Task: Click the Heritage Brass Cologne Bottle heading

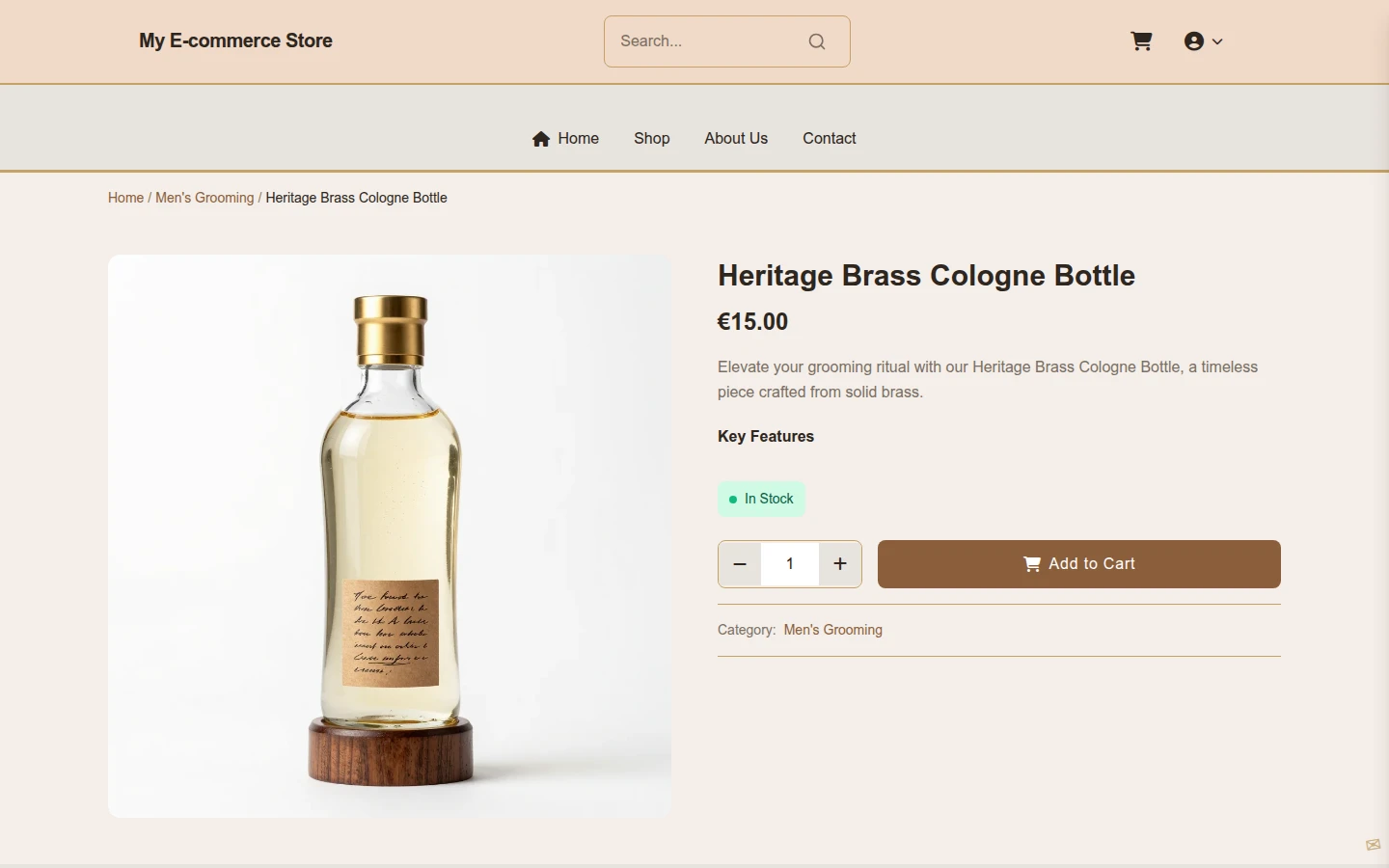Action: [926, 276]
